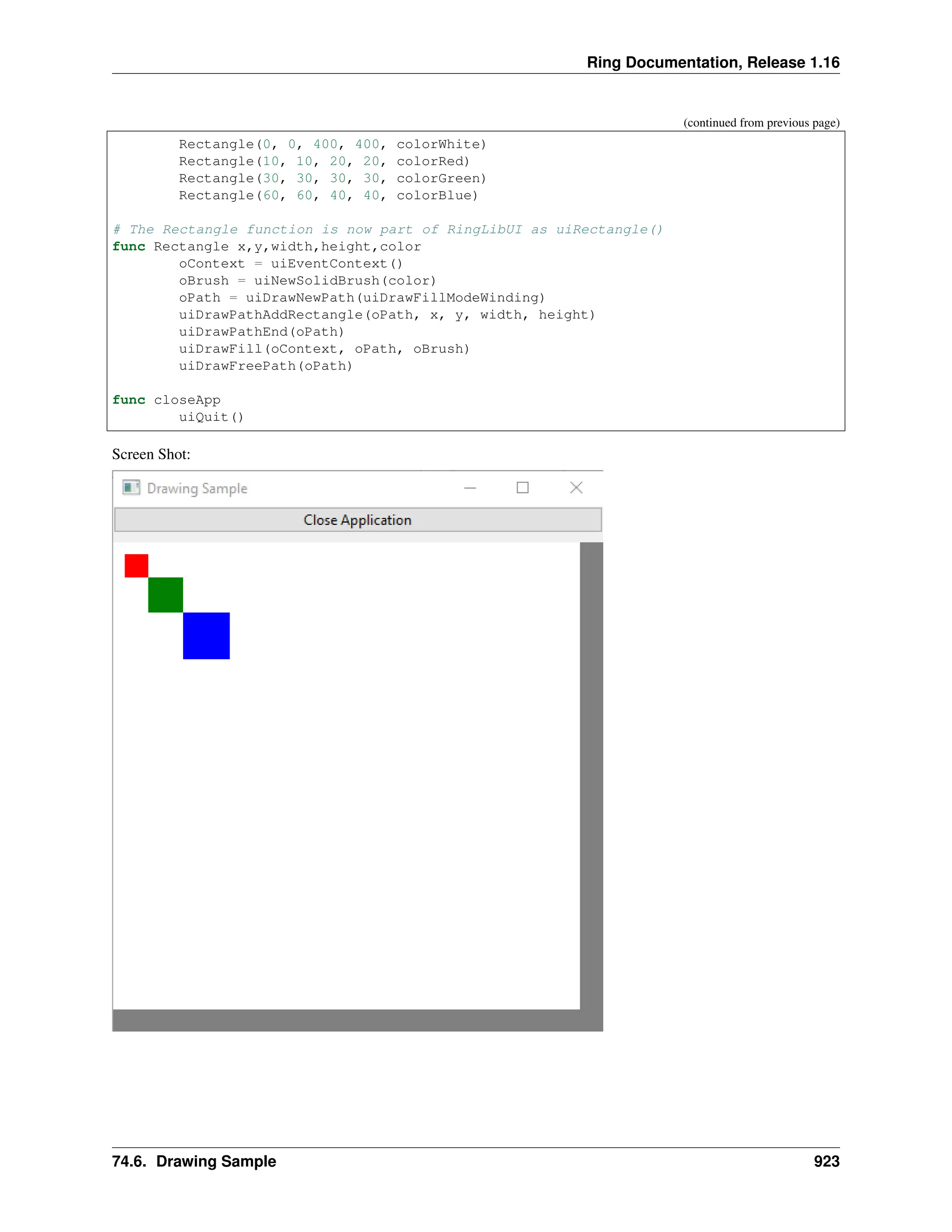
Task: Minimize the Drawing Sample window
Action: (470, 488)
